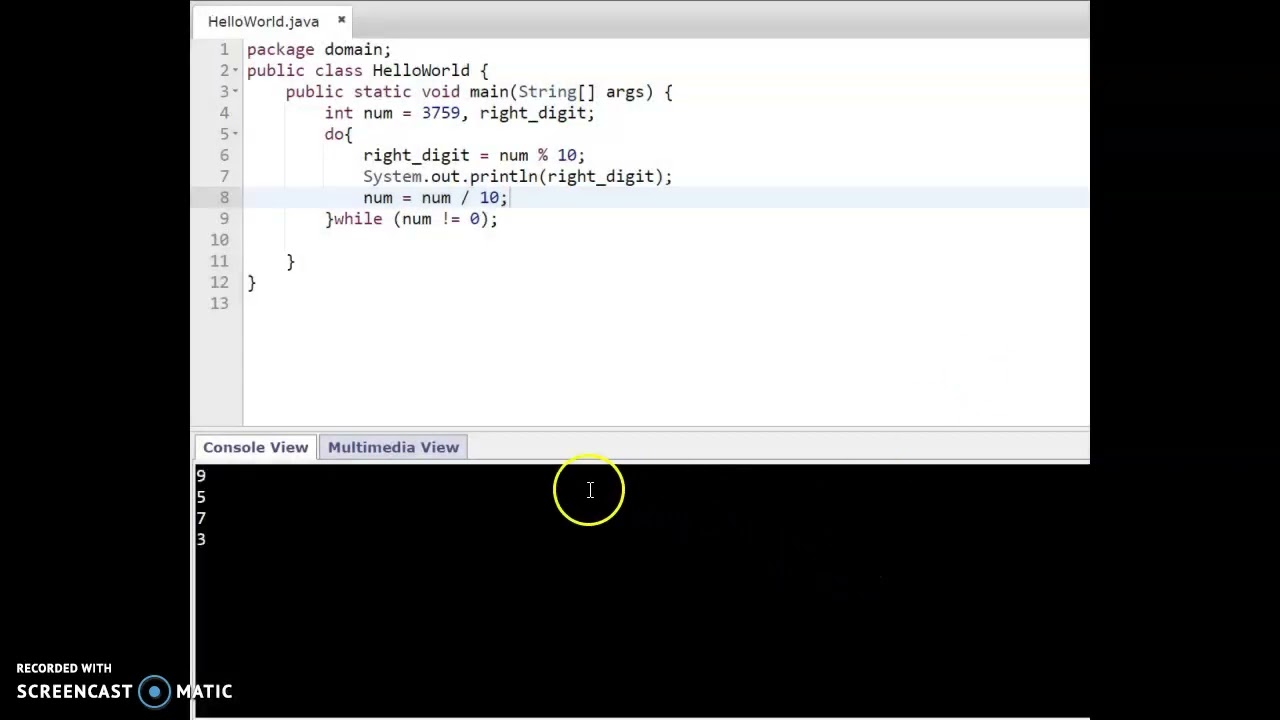This screenshot has height=720, width=1280.
Task: Switch to the Console View tab
Action: pyautogui.click(x=255, y=447)
